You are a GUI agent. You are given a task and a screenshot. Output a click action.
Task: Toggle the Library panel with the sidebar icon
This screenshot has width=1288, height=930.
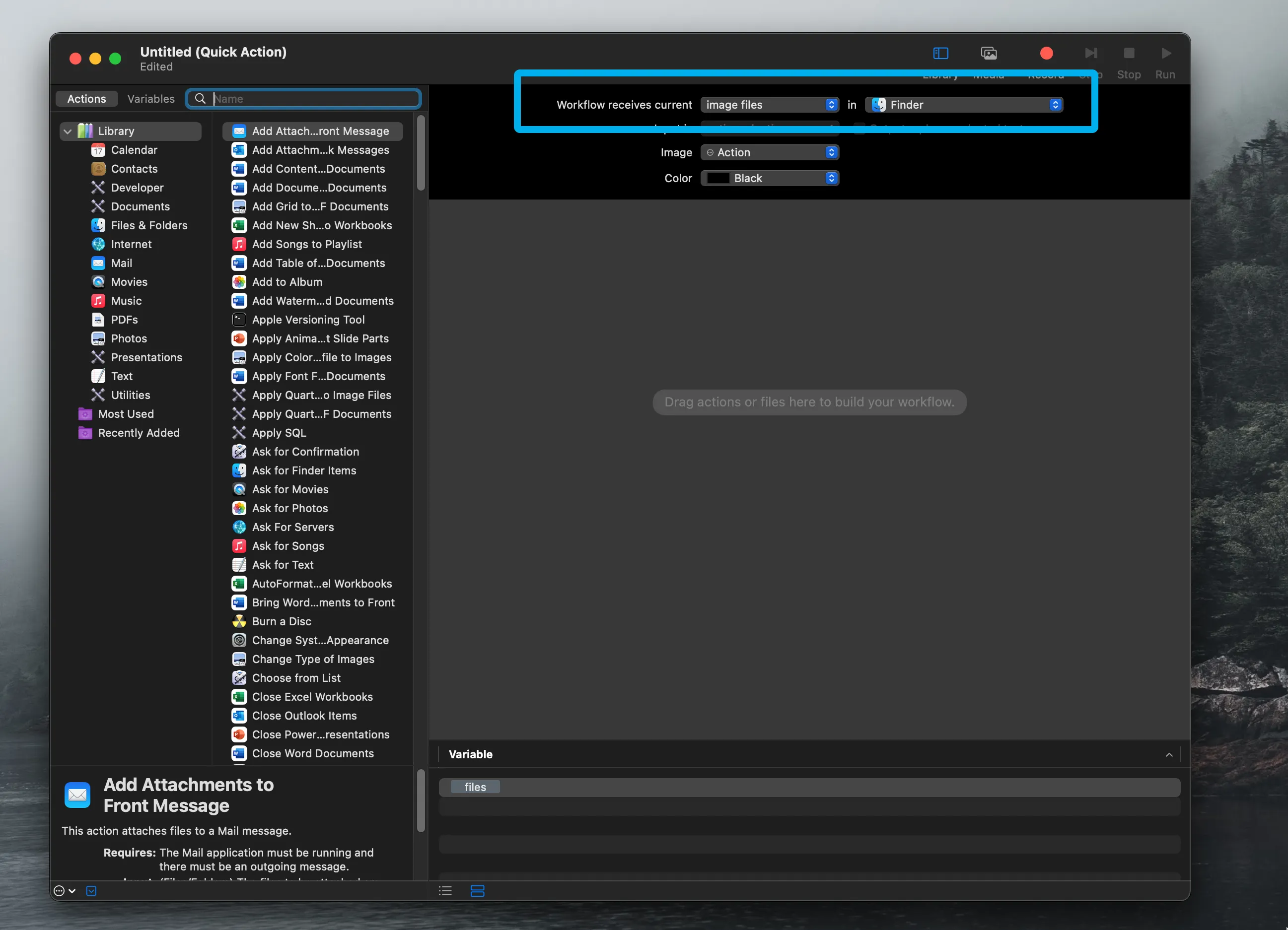coord(940,53)
